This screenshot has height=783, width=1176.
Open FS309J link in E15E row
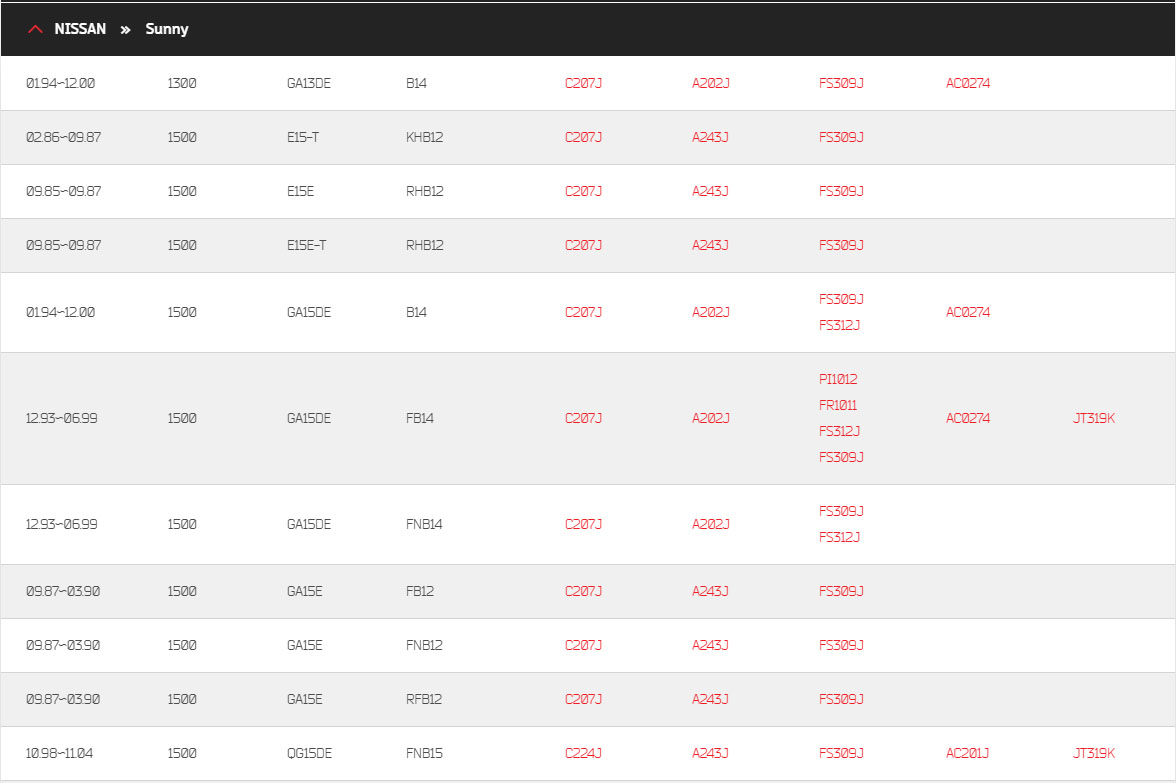(841, 191)
